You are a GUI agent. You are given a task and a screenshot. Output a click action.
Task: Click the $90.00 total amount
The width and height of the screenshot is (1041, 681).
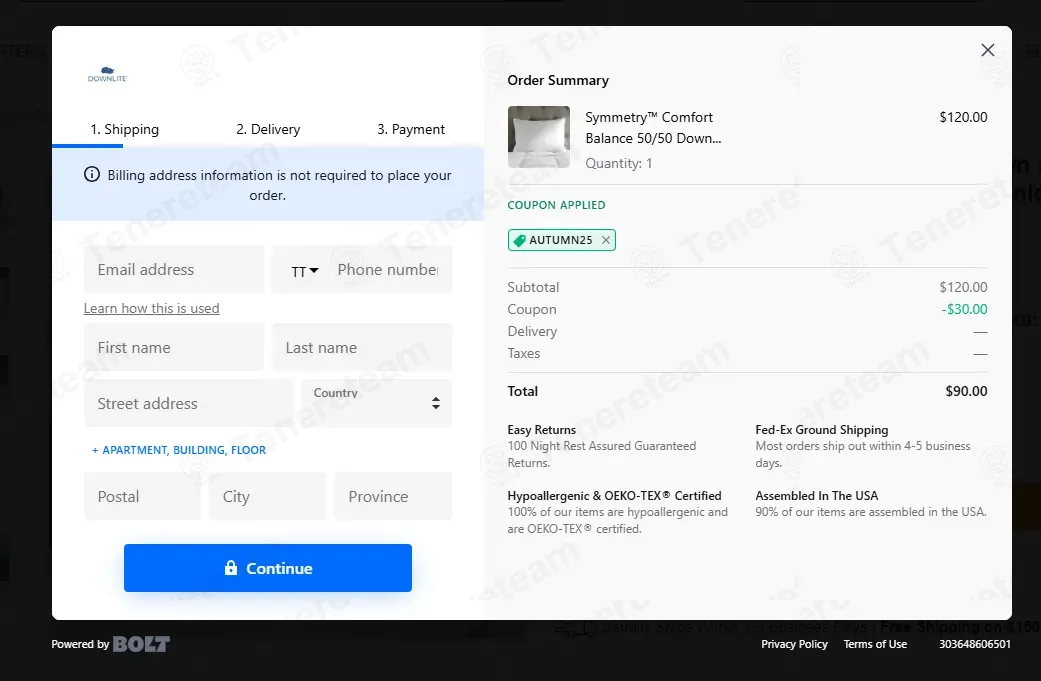tap(966, 391)
